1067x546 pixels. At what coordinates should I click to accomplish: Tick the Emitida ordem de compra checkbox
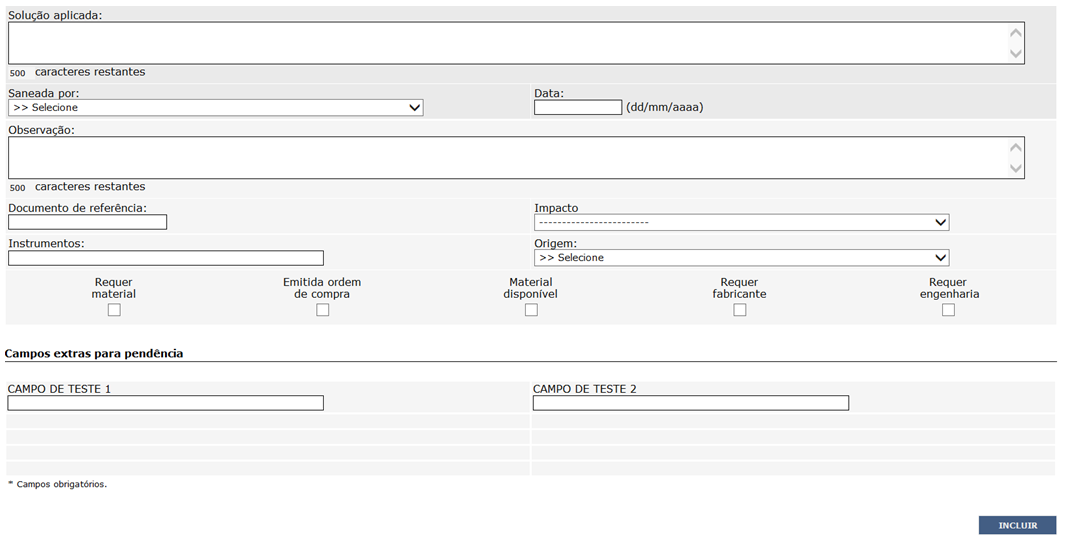323,310
